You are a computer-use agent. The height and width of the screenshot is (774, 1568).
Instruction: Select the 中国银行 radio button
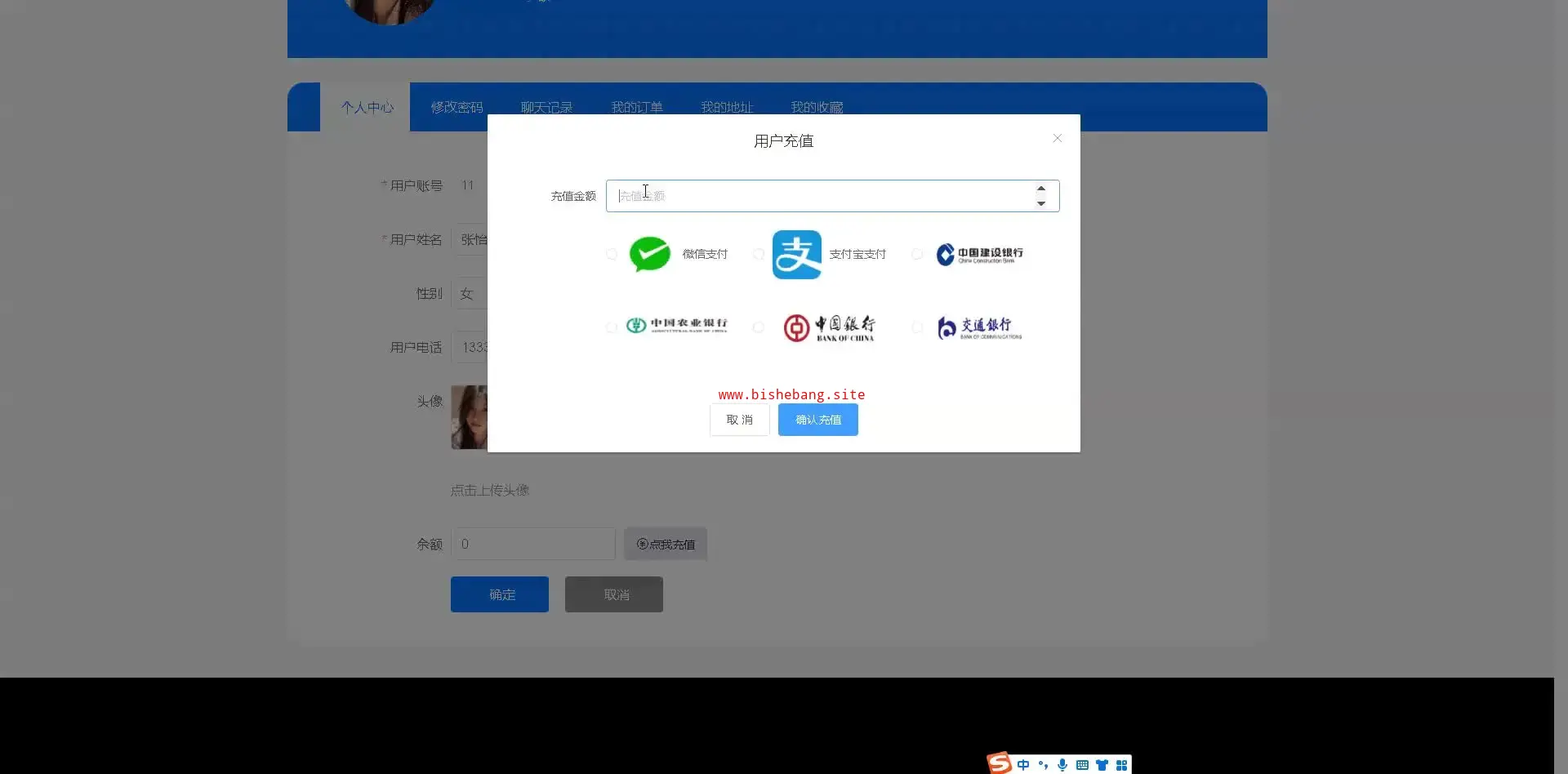pyautogui.click(x=759, y=327)
